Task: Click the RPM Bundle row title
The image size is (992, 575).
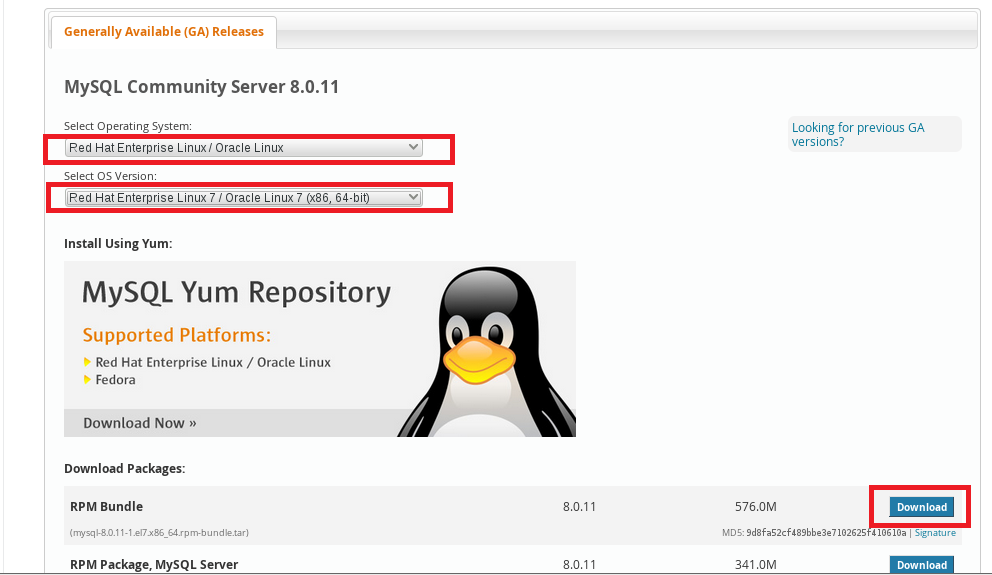Action: [106, 507]
